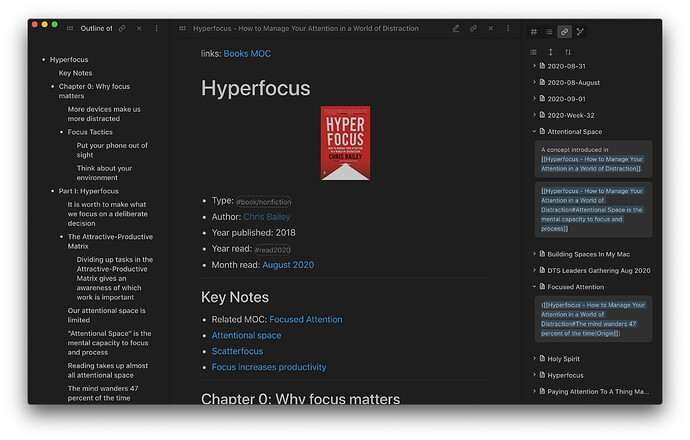Close the Hyperfocus note pane
The image size is (690, 440).
tap(491, 28)
